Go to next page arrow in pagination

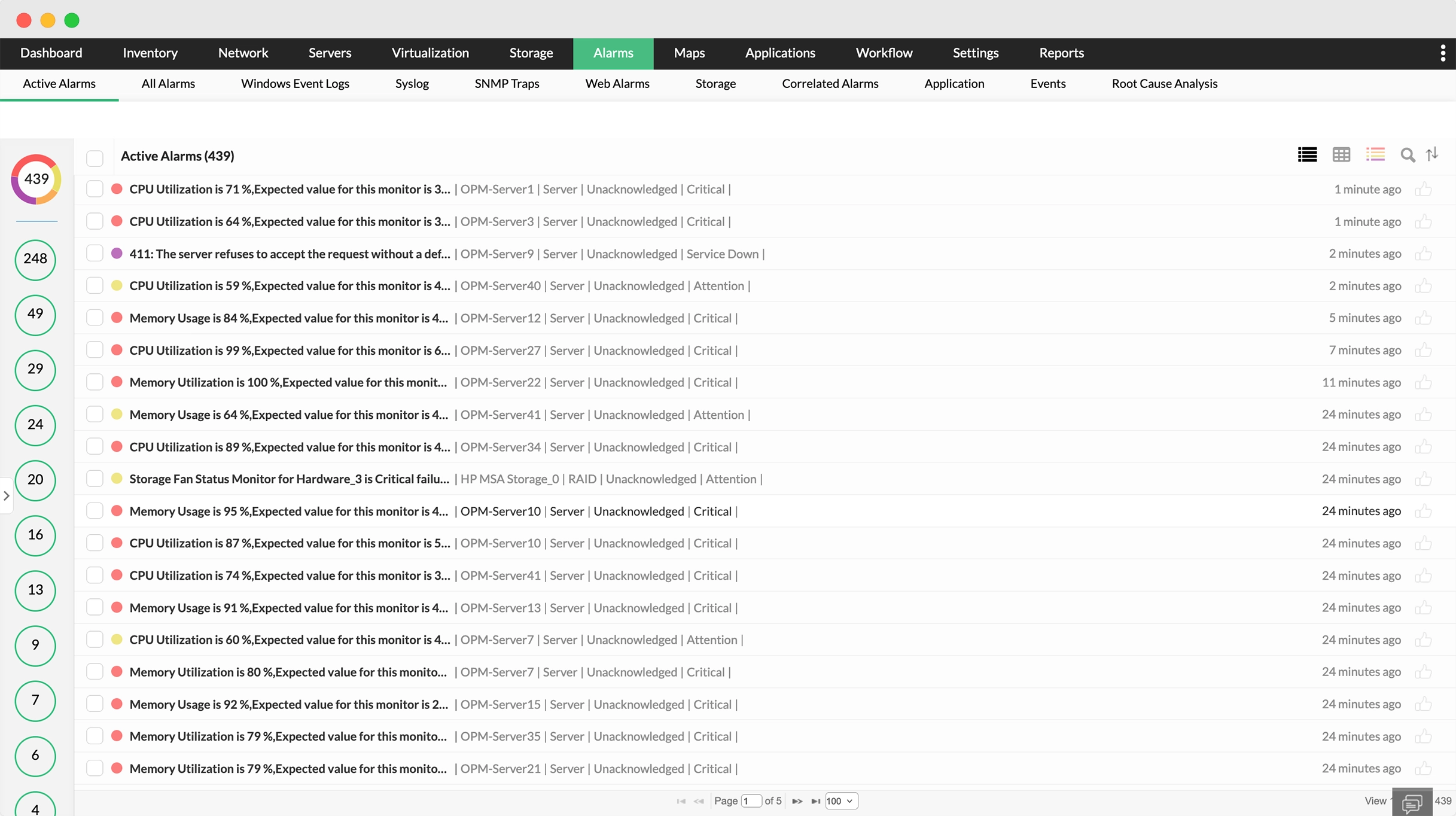tap(797, 801)
